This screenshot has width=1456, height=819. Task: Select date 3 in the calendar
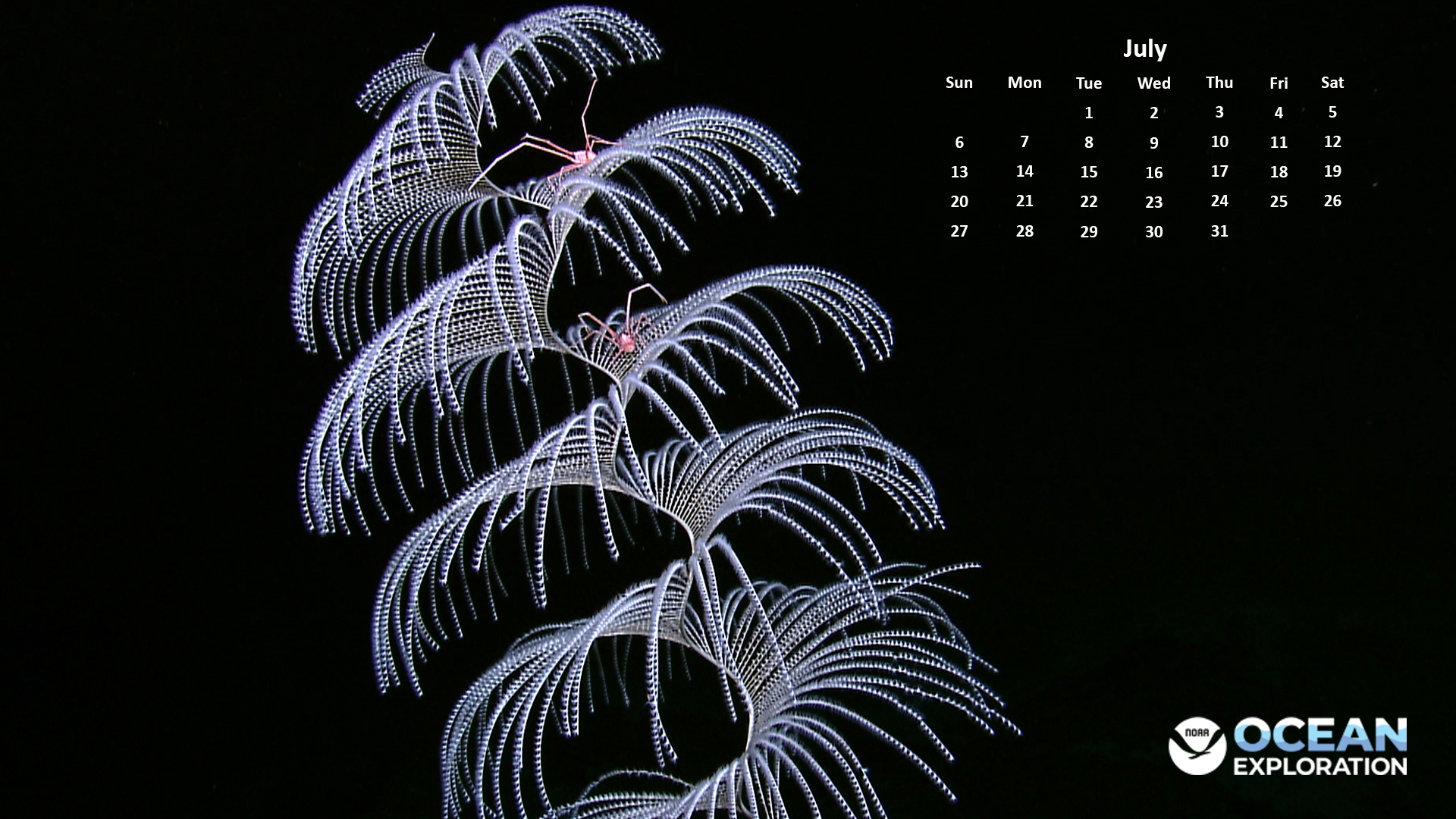[1219, 112]
